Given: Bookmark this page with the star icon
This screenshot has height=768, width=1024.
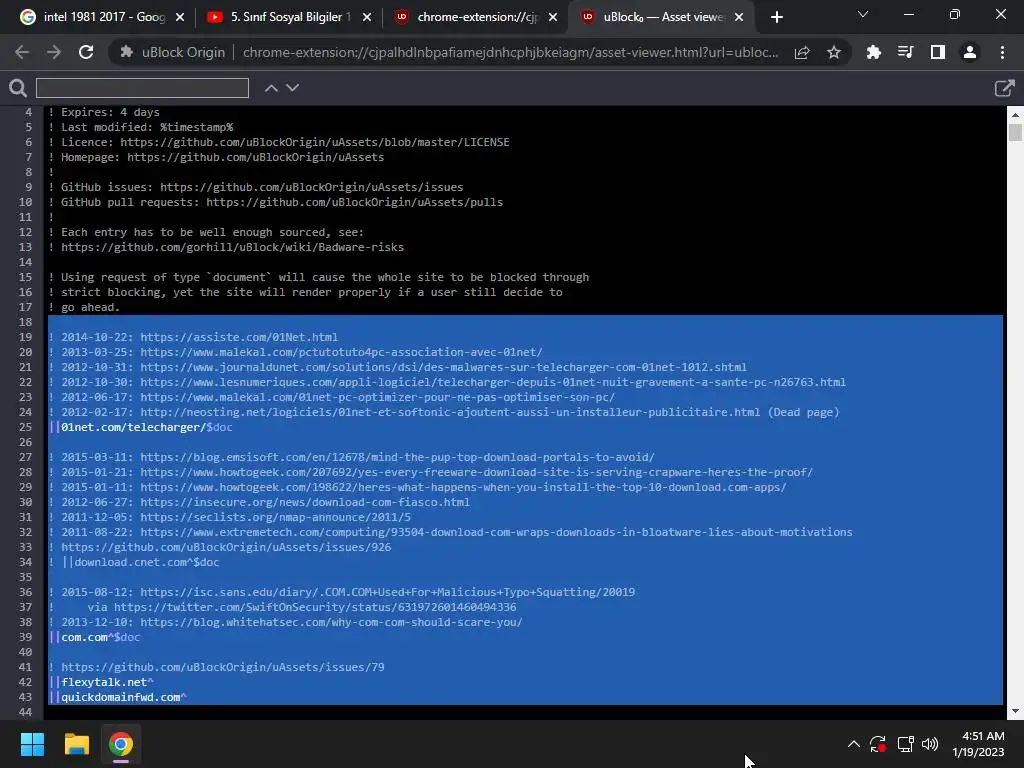Looking at the screenshot, I should 834,52.
